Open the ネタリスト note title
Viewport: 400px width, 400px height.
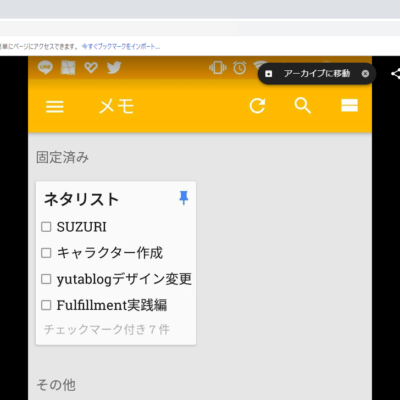pos(81,199)
